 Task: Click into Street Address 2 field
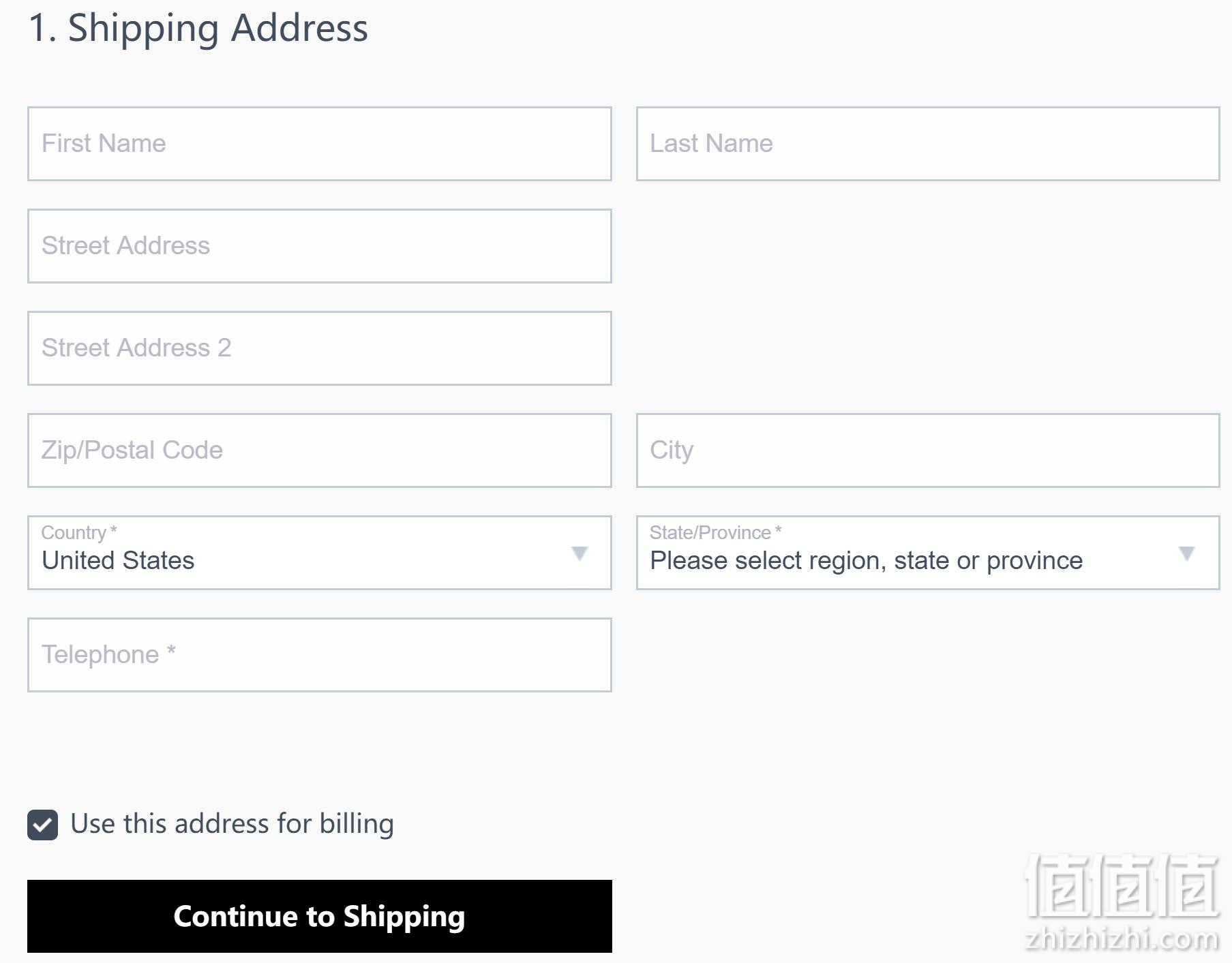pyautogui.click(x=319, y=348)
